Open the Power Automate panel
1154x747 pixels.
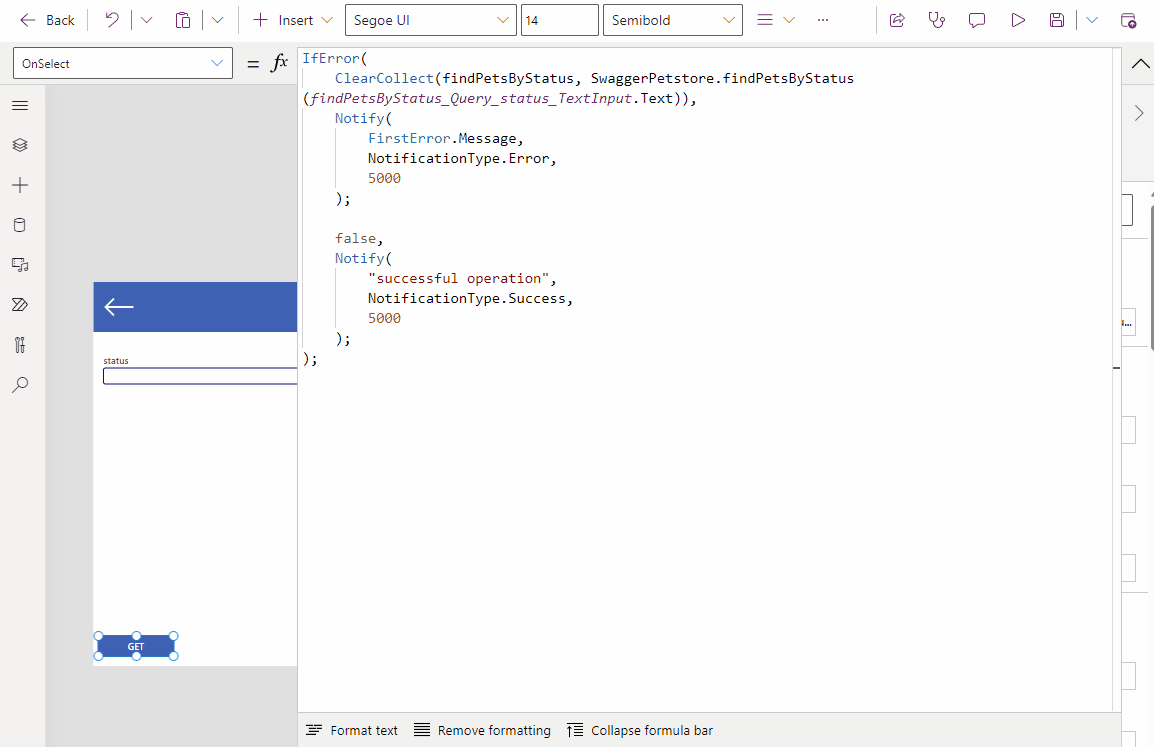click(20, 305)
